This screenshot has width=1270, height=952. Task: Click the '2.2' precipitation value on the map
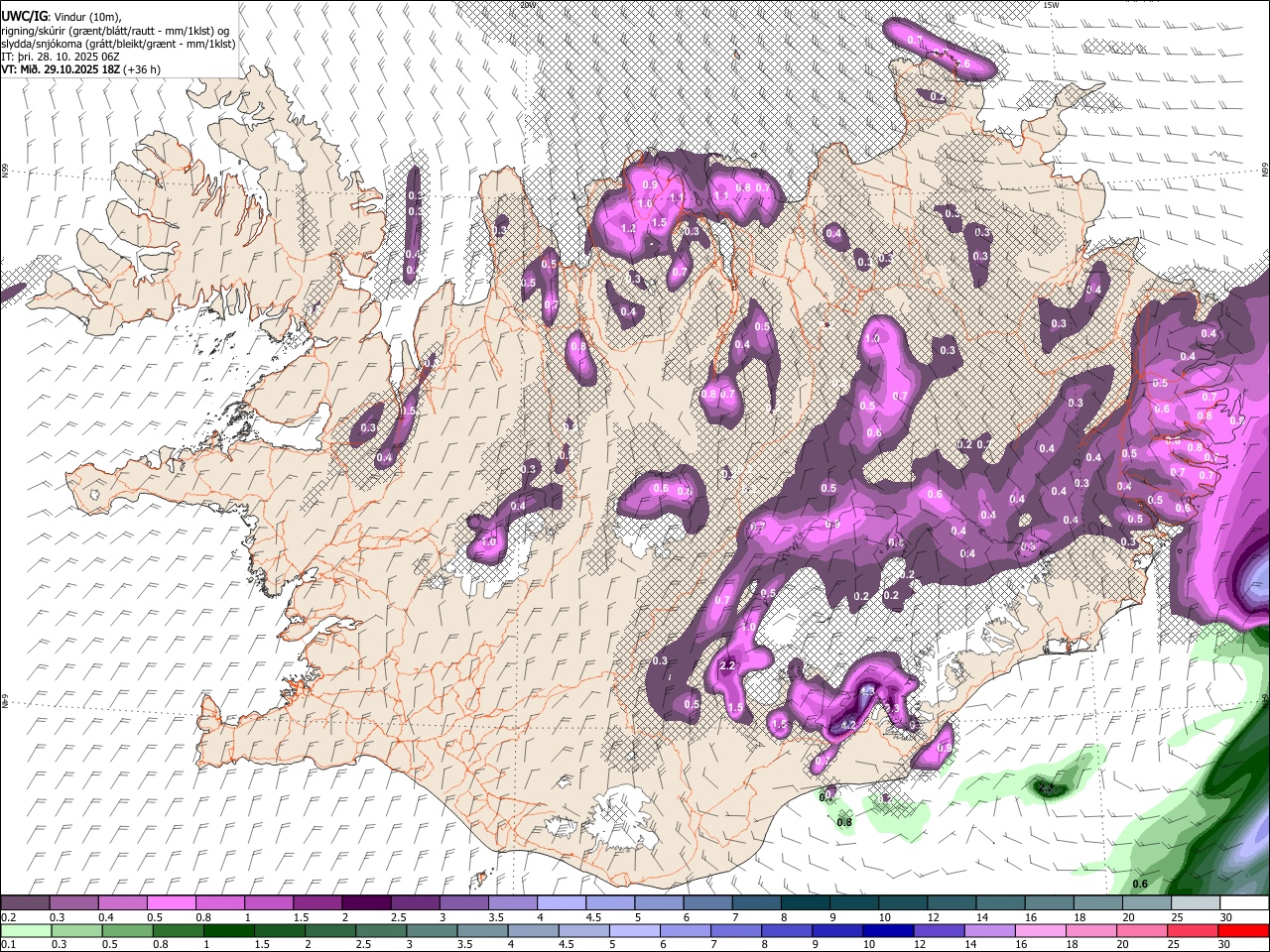(726, 665)
